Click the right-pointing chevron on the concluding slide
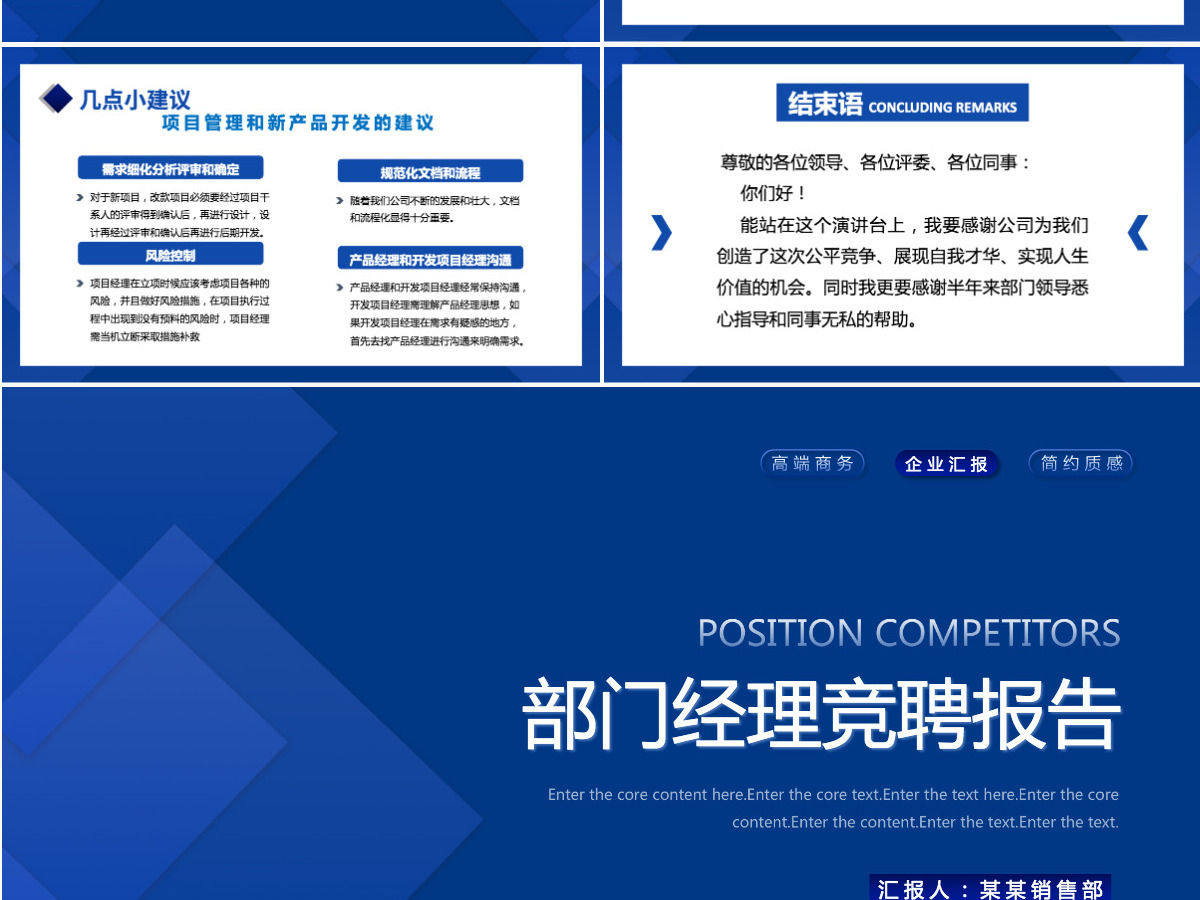This screenshot has height=900, width=1200. coord(661,232)
